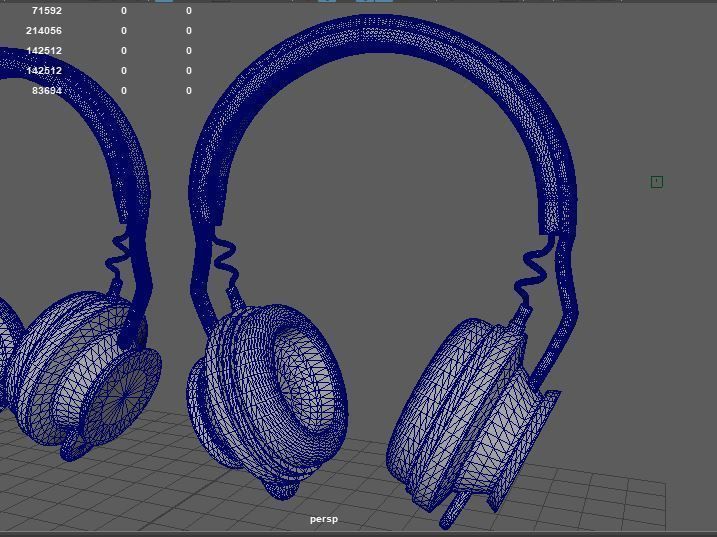Click the 83694 poly count value
Image resolution: width=717 pixels, height=537 pixels.
tap(47, 91)
